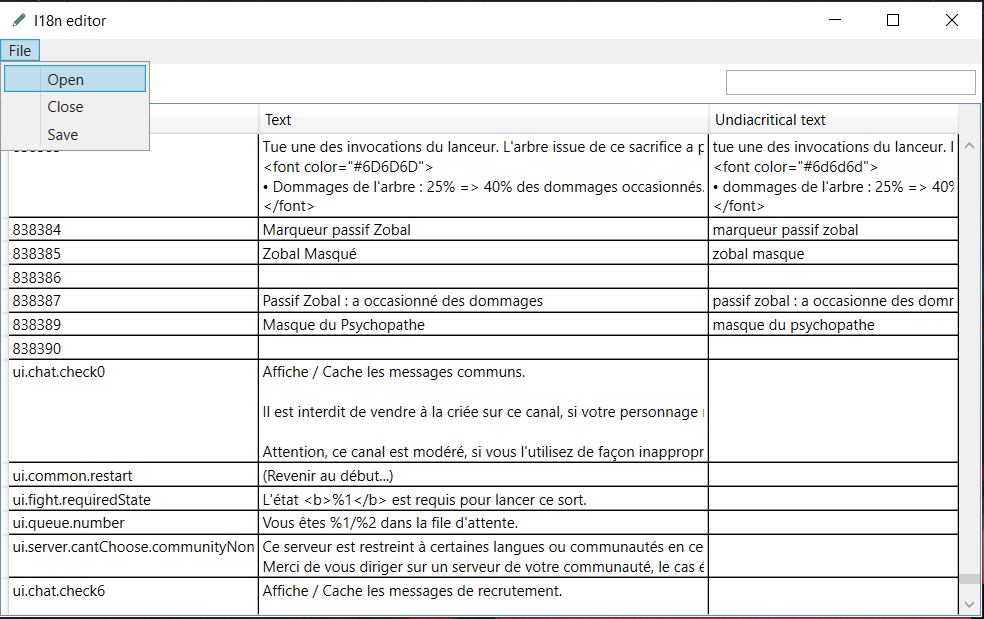Choose Open from the File menu

75,79
